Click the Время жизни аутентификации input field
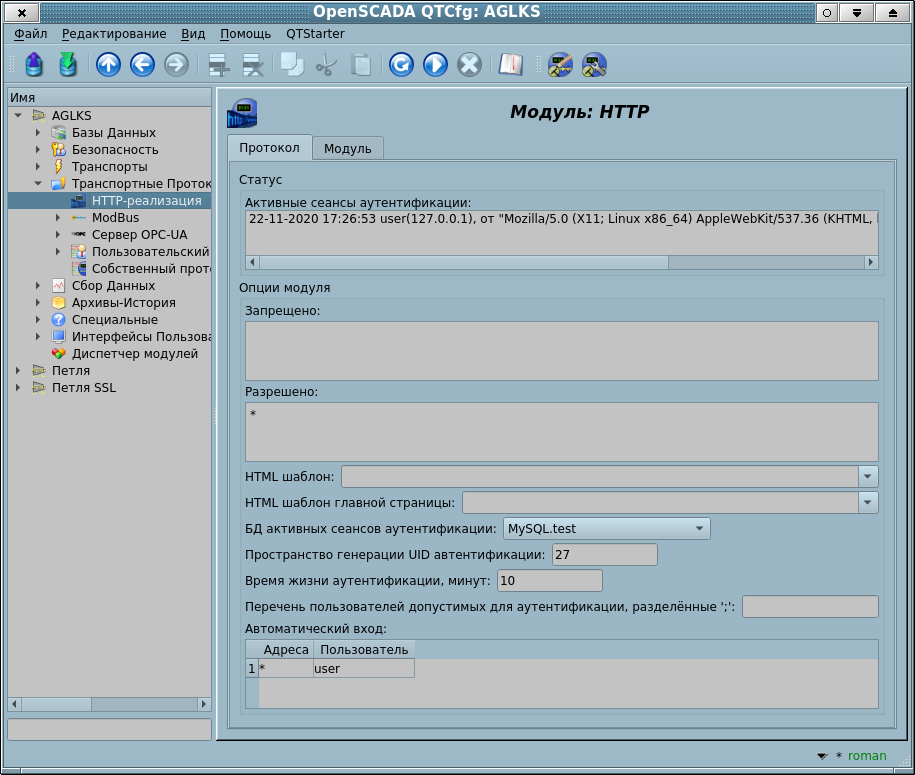This screenshot has height=775, width=915. (x=549, y=581)
